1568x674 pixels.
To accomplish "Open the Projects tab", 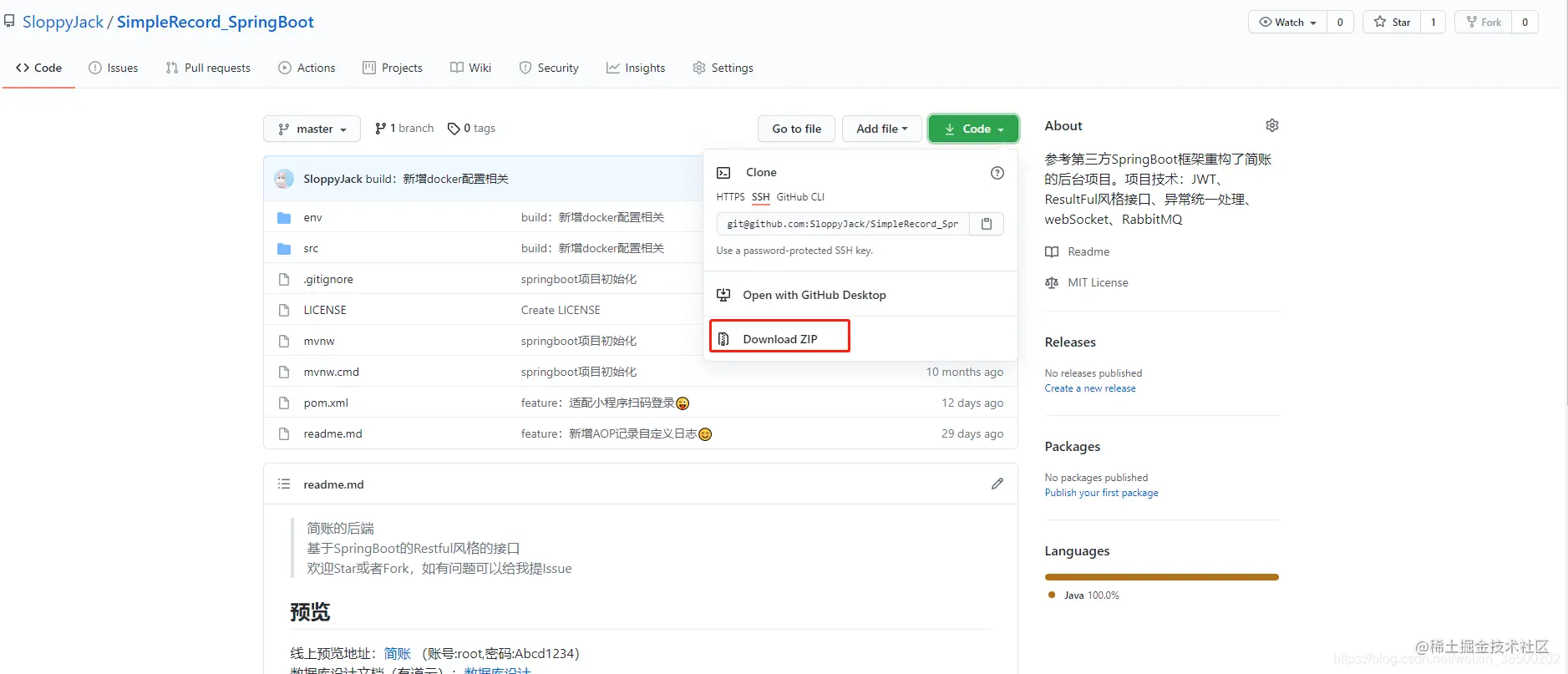I will click(x=393, y=68).
